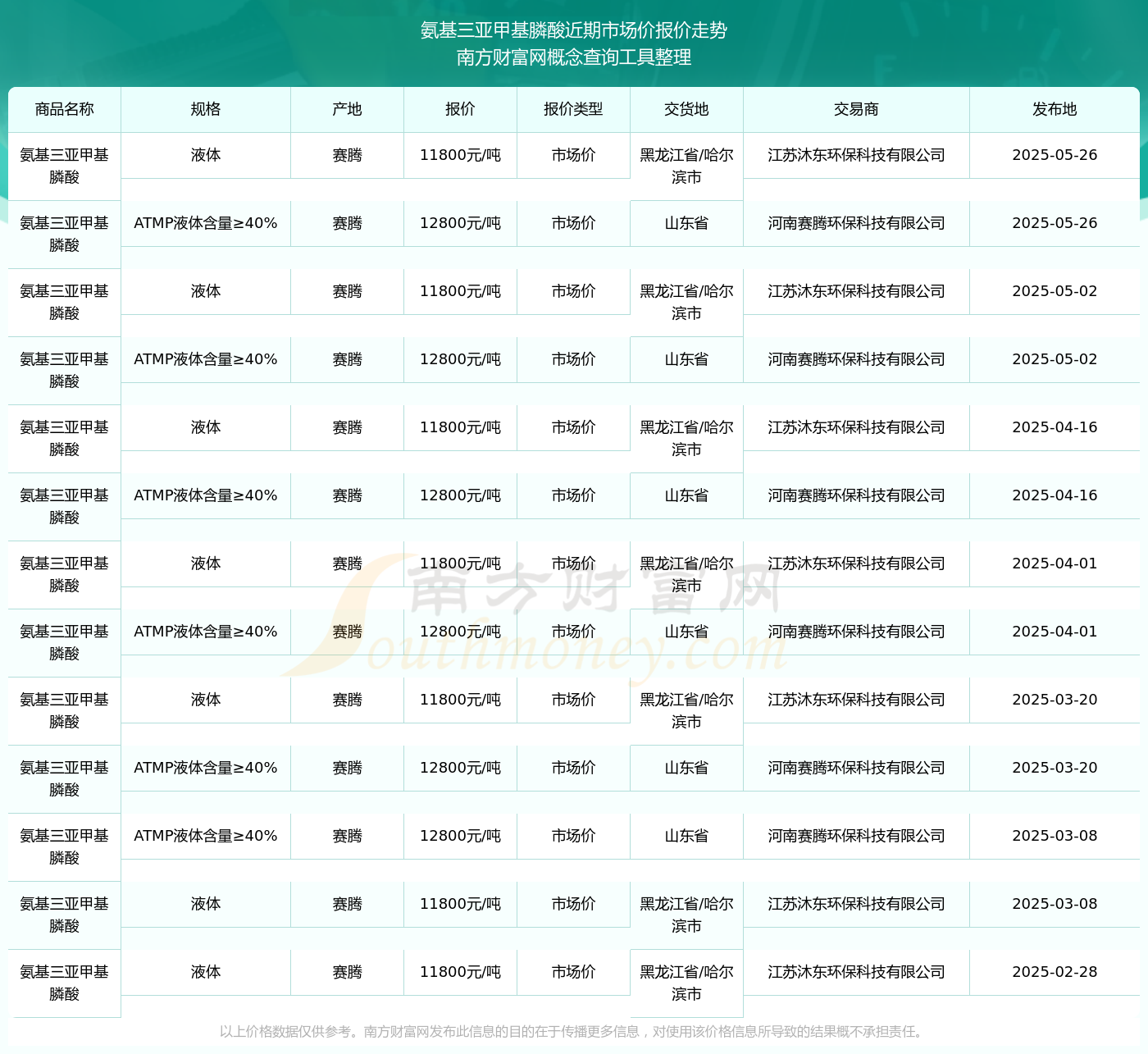Screen dimensions: 1148x1054
Task: Click 2025-04-16 in the 江苏沐东 row
Action: [1055, 427]
